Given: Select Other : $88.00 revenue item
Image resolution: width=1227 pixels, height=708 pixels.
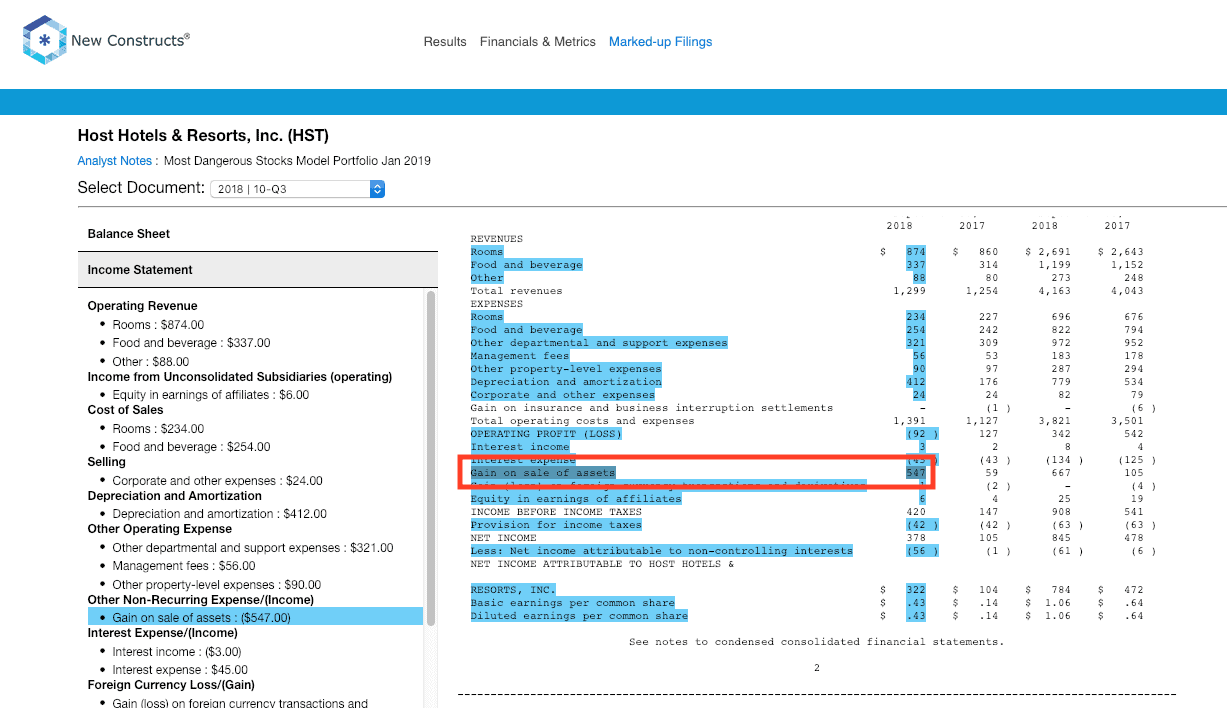Looking at the screenshot, I should pyautogui.click(x=150, y=362).
